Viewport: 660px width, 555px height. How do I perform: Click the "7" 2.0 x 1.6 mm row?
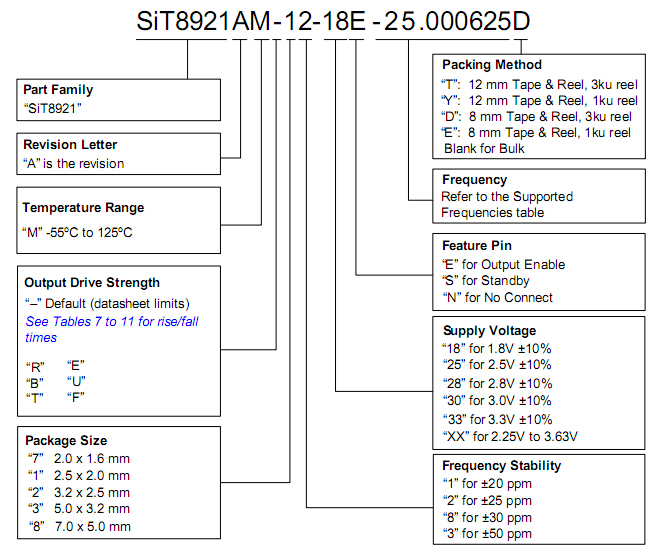click(x=79, y=458)
